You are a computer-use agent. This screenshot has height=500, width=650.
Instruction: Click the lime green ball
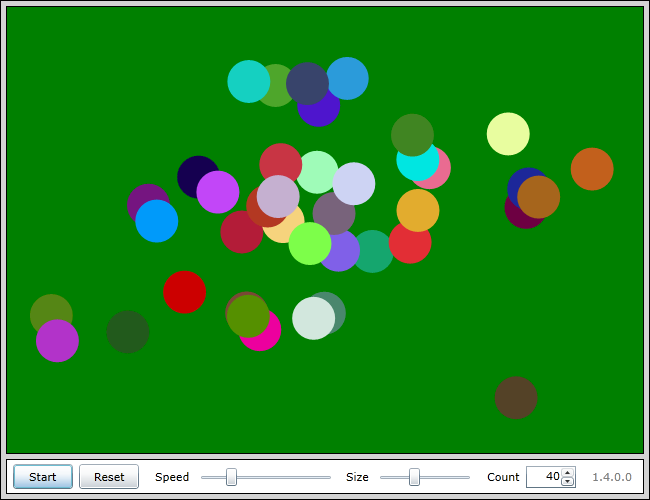[310, 243]
